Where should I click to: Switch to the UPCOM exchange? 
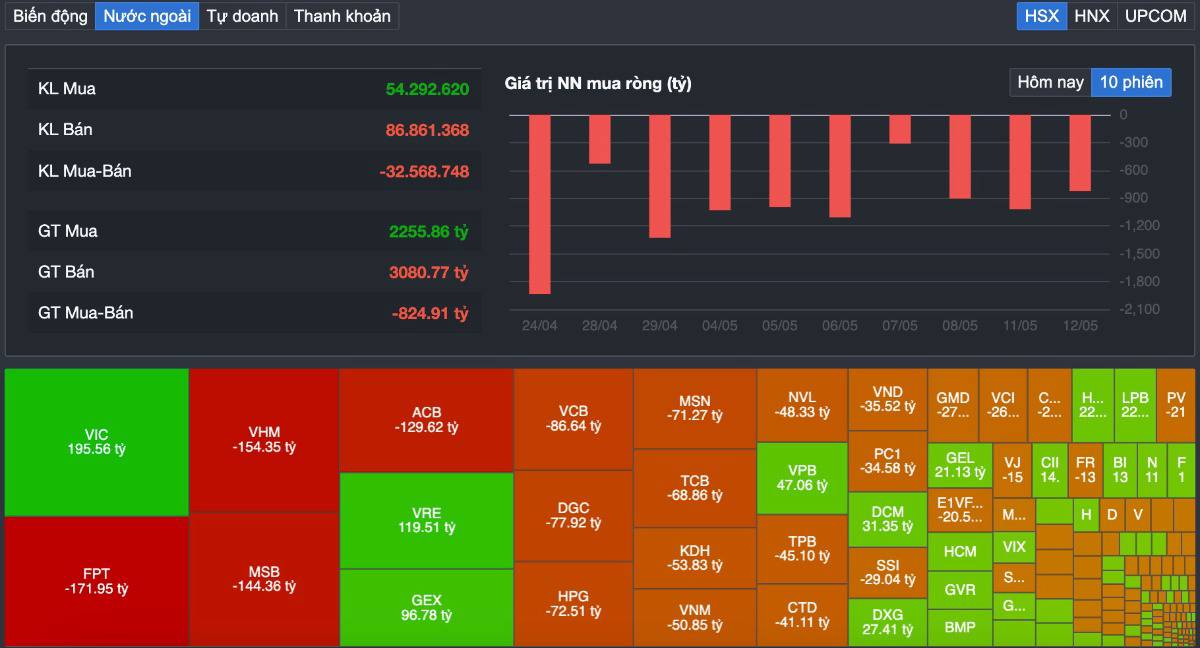click(1155, 16)
